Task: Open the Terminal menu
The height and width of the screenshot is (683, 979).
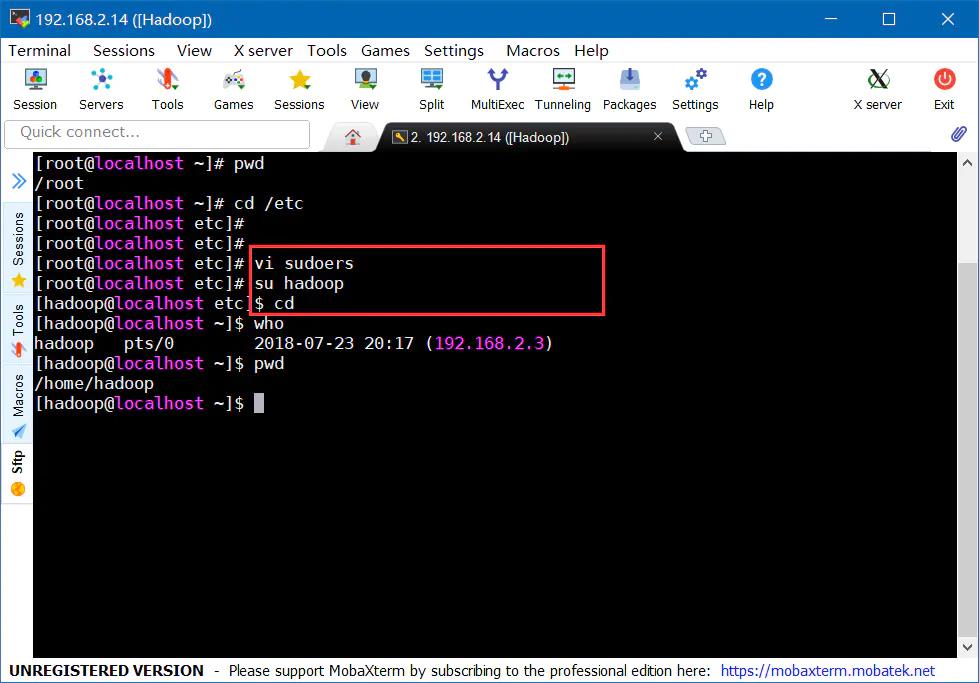Action: 40,50
